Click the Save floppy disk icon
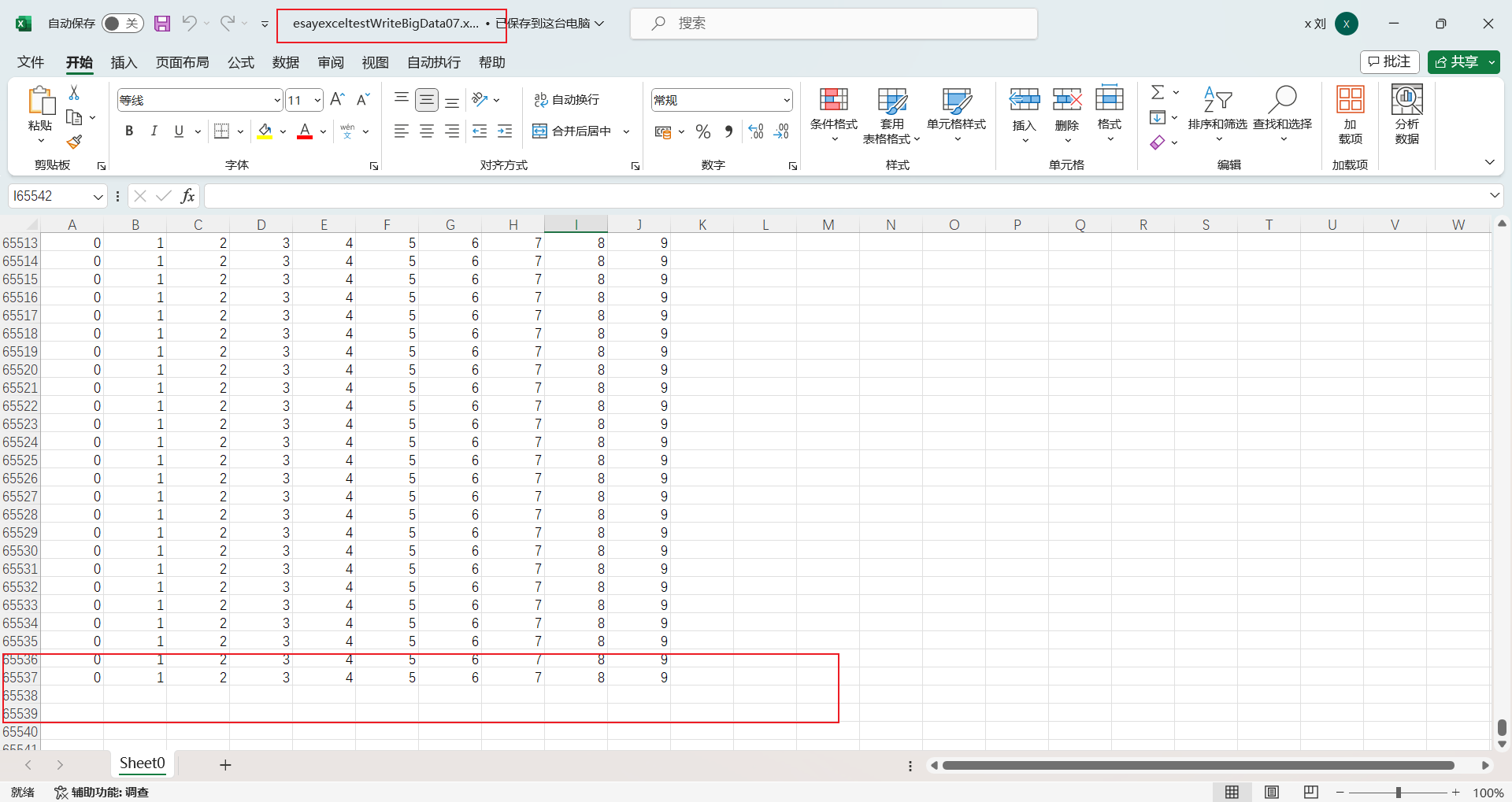This screenshot has width=1512, height=802. 162,24
